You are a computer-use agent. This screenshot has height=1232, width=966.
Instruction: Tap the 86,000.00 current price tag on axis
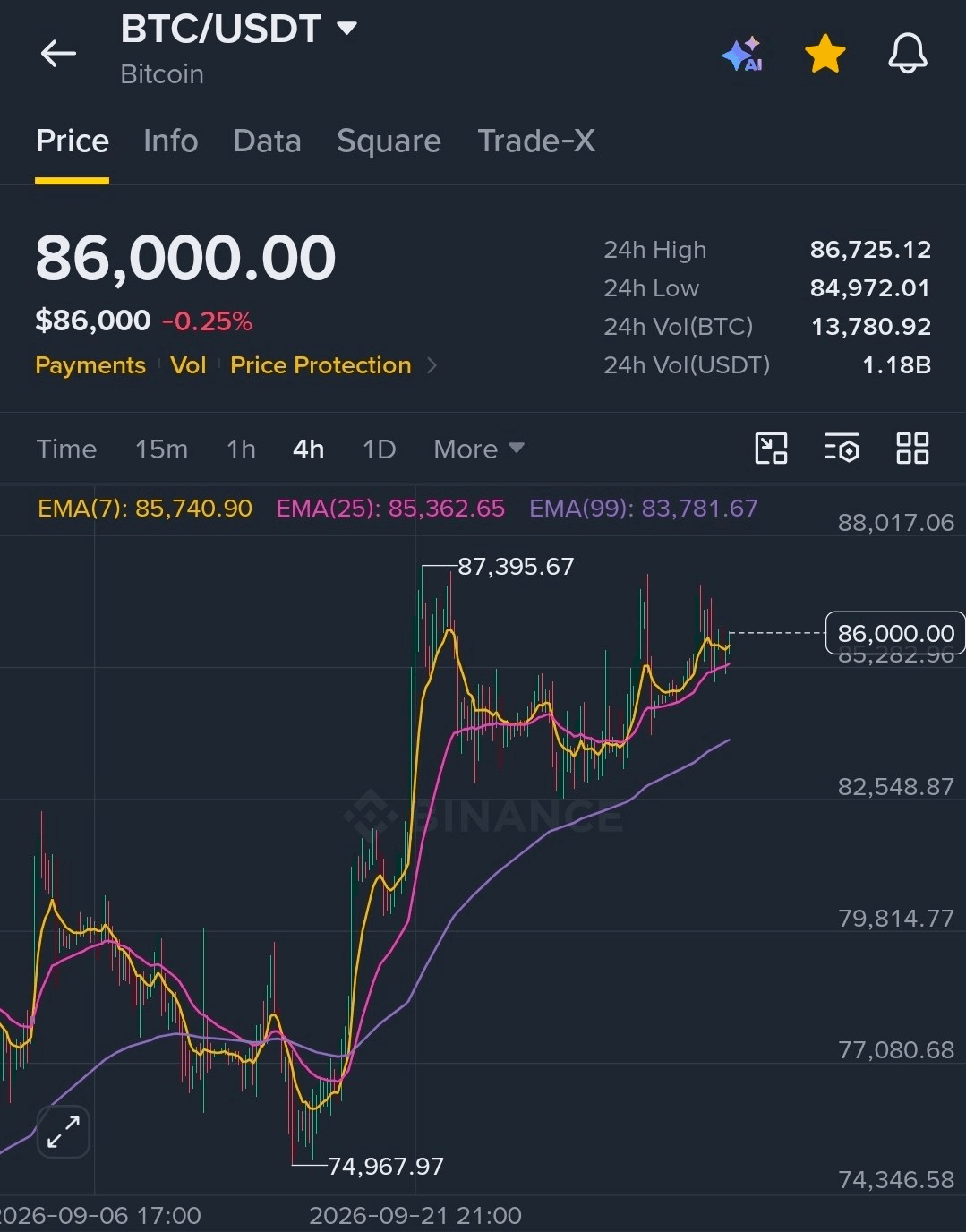point(895,633)
